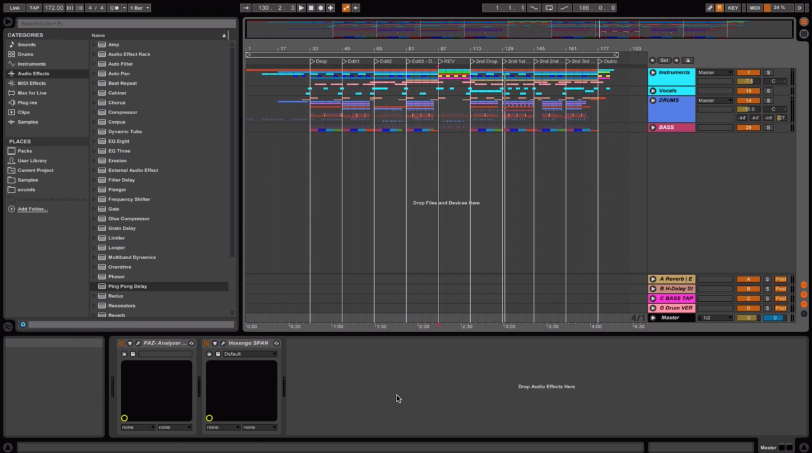Toggle the metronome button
812x453 pixels.
tap(114, 8)
